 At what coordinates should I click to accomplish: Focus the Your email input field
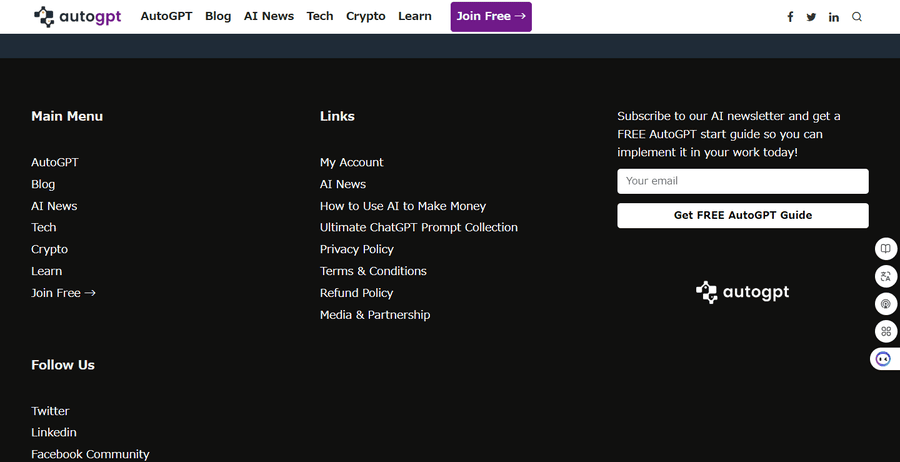click(x=743, y=181)
